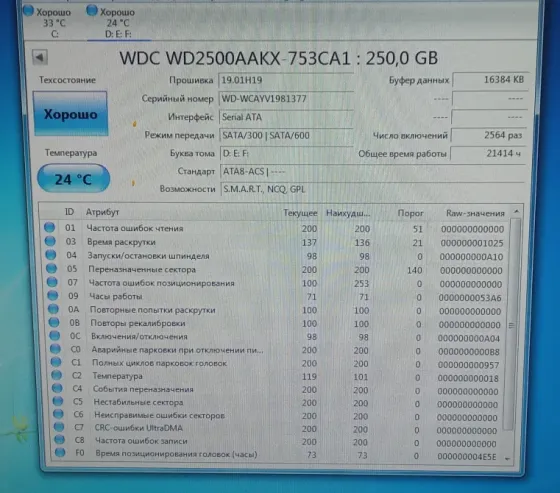Click status icon for attribute 04
Screen dimensions: 560x493
point(51,255)
